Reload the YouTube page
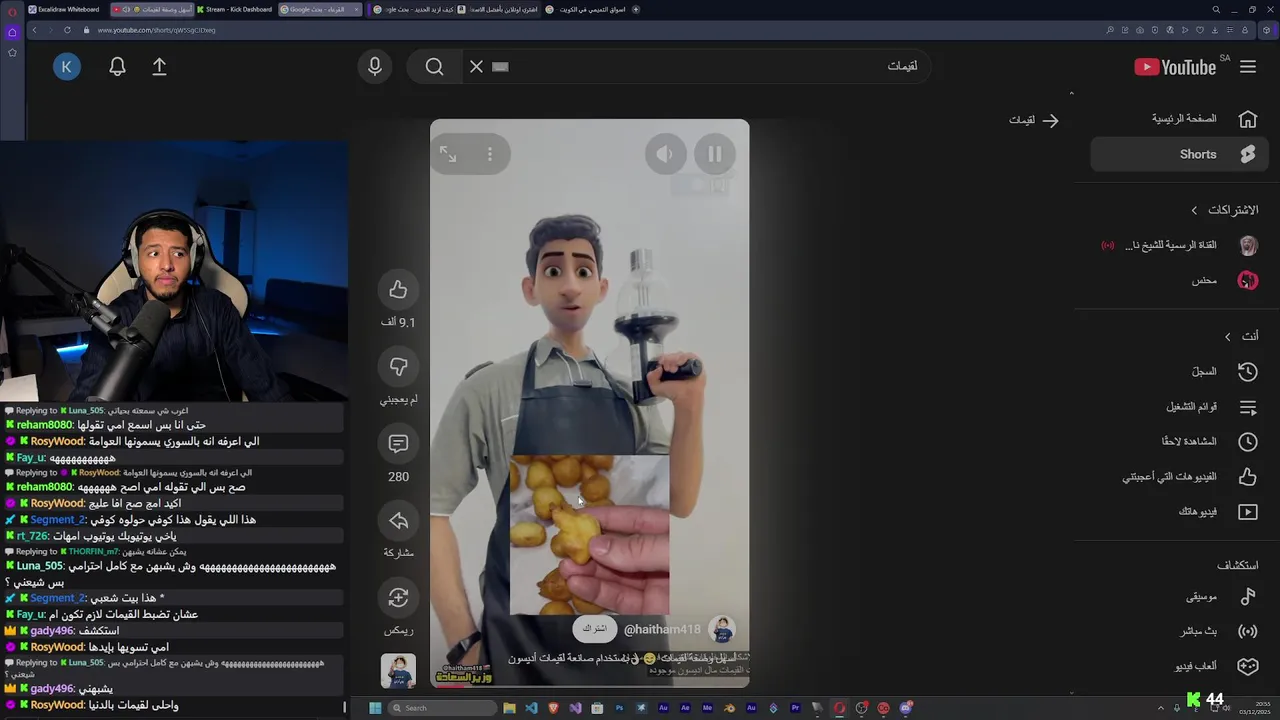The width and height of the screenshot is (1280, 720). [67, 30]
